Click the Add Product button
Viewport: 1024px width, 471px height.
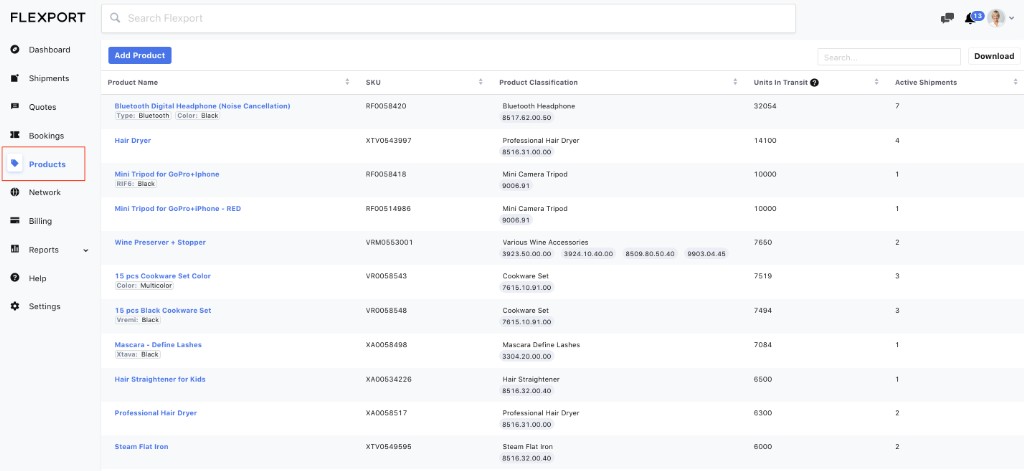140,56
